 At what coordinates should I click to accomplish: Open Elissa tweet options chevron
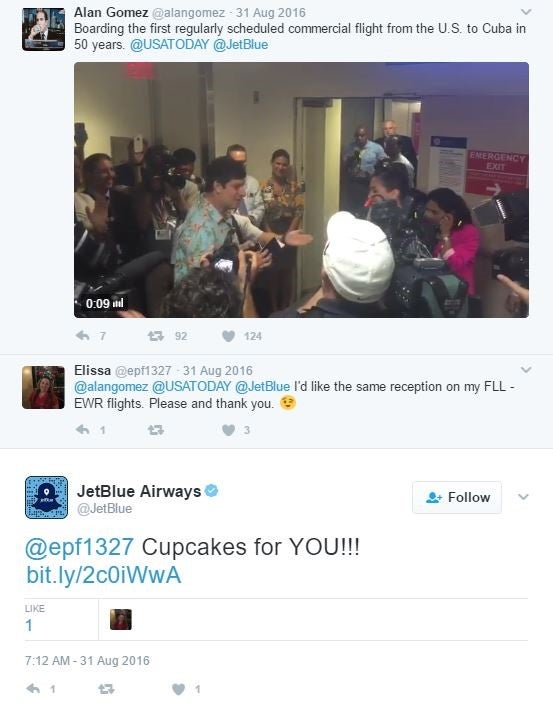tap(526, 369)
